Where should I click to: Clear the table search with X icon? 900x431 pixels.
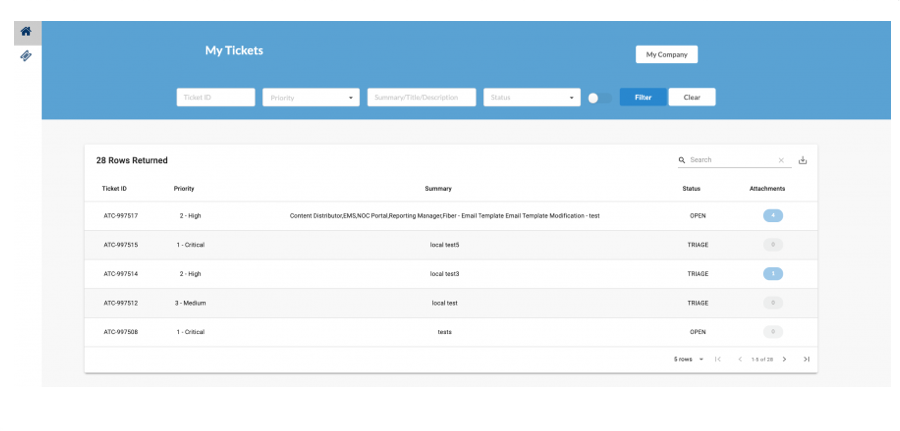[781, 160]
